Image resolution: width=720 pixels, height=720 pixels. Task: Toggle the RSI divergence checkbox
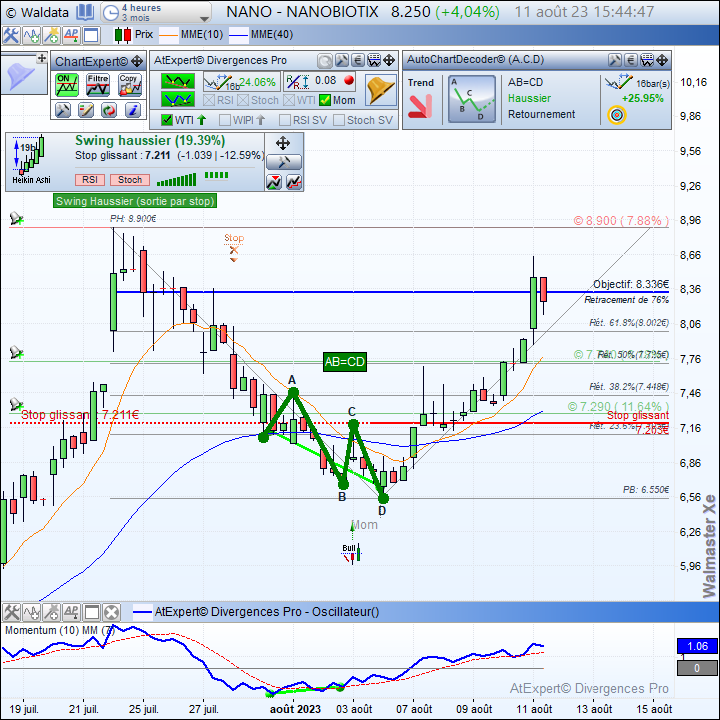[x=208, y=100]
